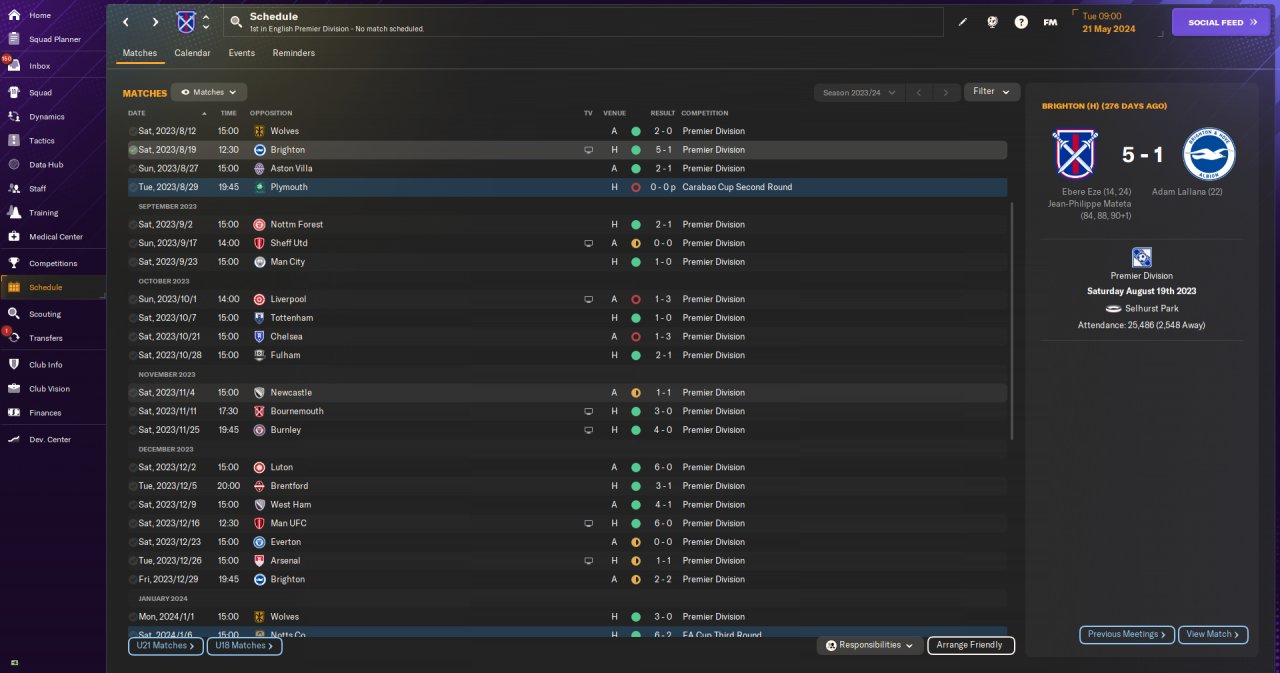Click the View Match button
This screenshot has width=1280, height=673.
coord(1213,634)
